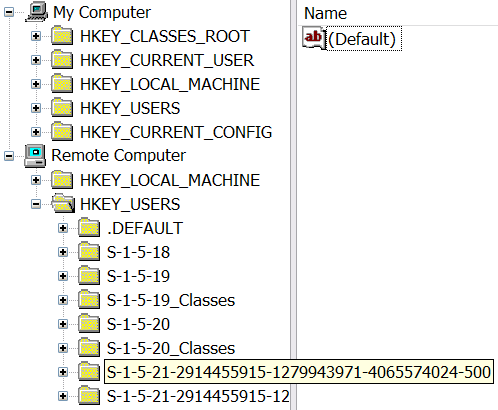This screenshot has height=410, width=498.
Task: Select HKEY_USERS text under My Computer
Action: pyautogui.click(x=130, y=108)
